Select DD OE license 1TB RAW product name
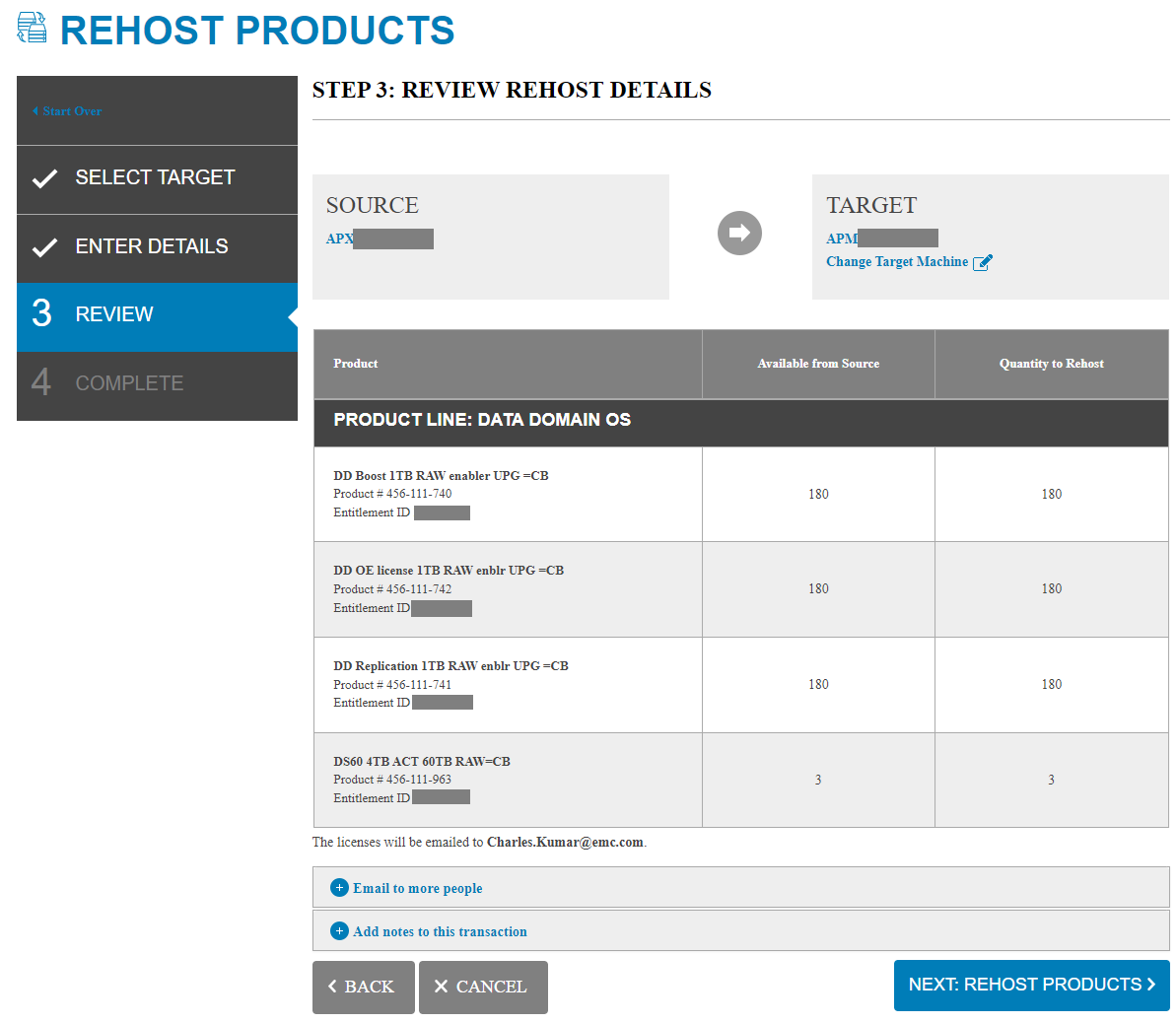Image resolution: width=1176 pixels, height=1023 pixels. (x=449, y=571)
